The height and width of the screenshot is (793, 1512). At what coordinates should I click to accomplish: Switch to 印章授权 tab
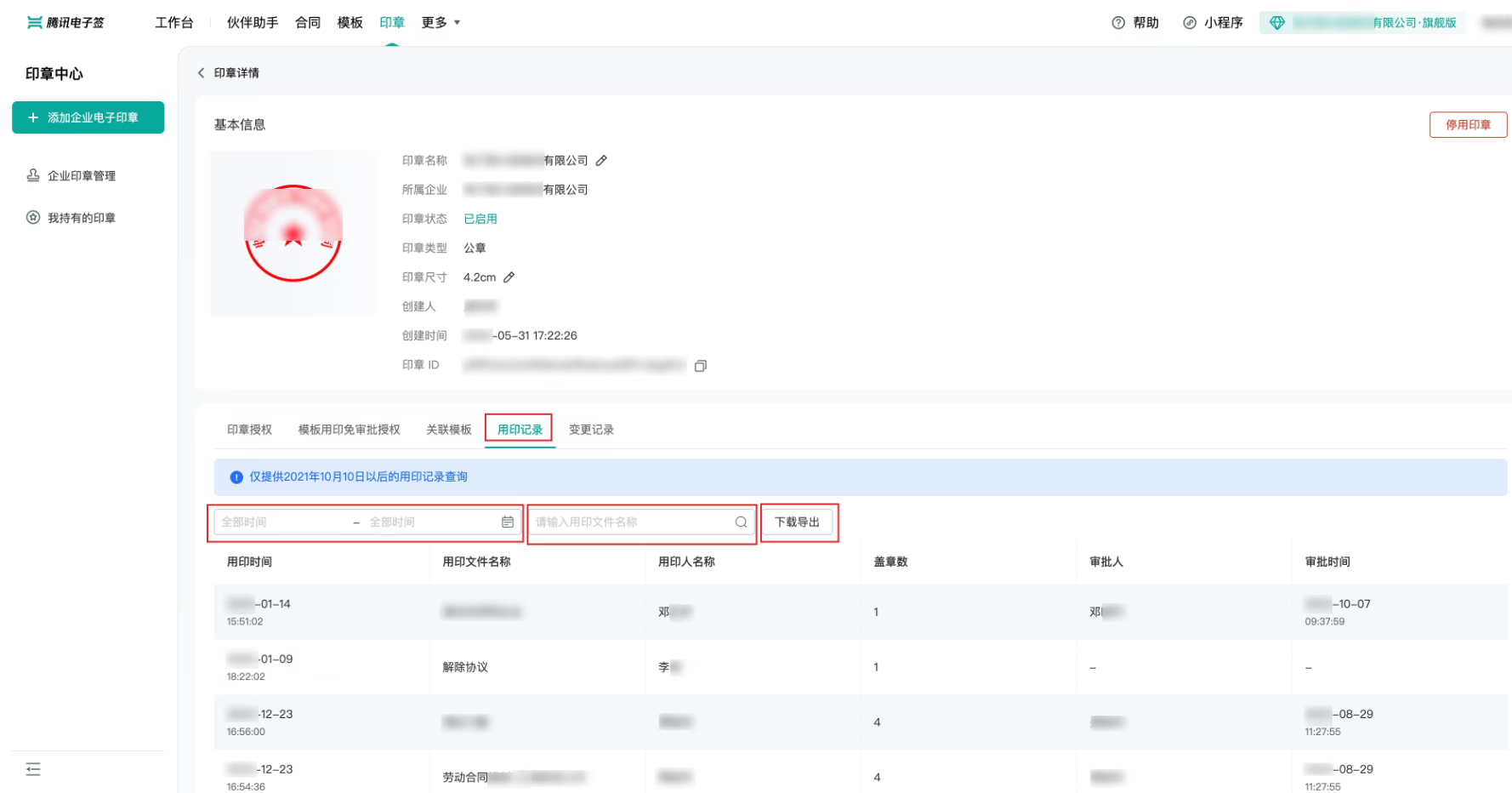point(249,430)
